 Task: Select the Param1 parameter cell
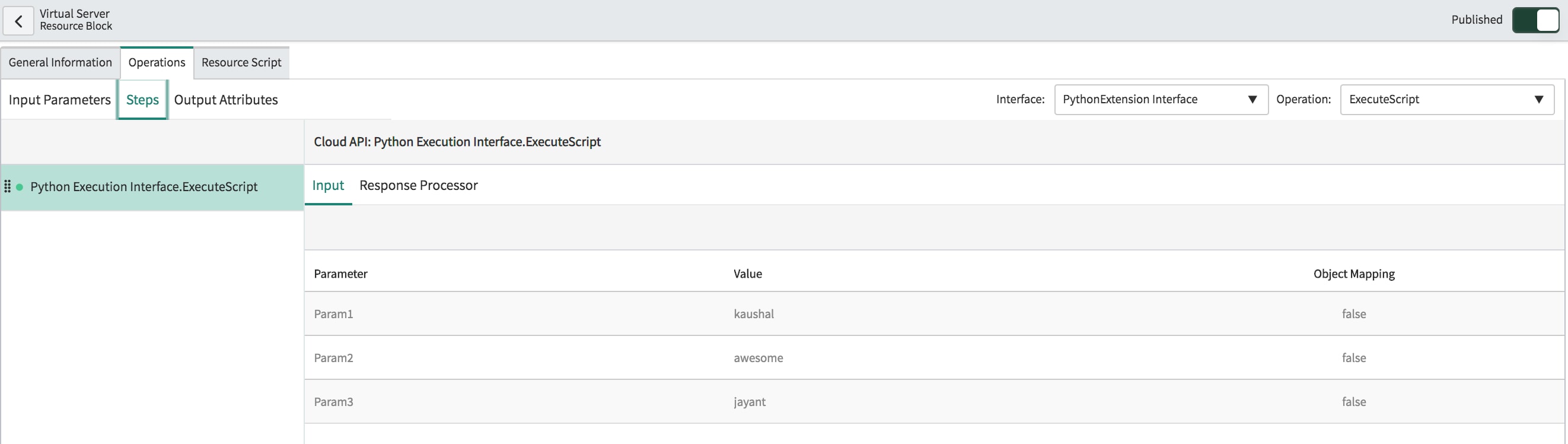tap(333, 314)
